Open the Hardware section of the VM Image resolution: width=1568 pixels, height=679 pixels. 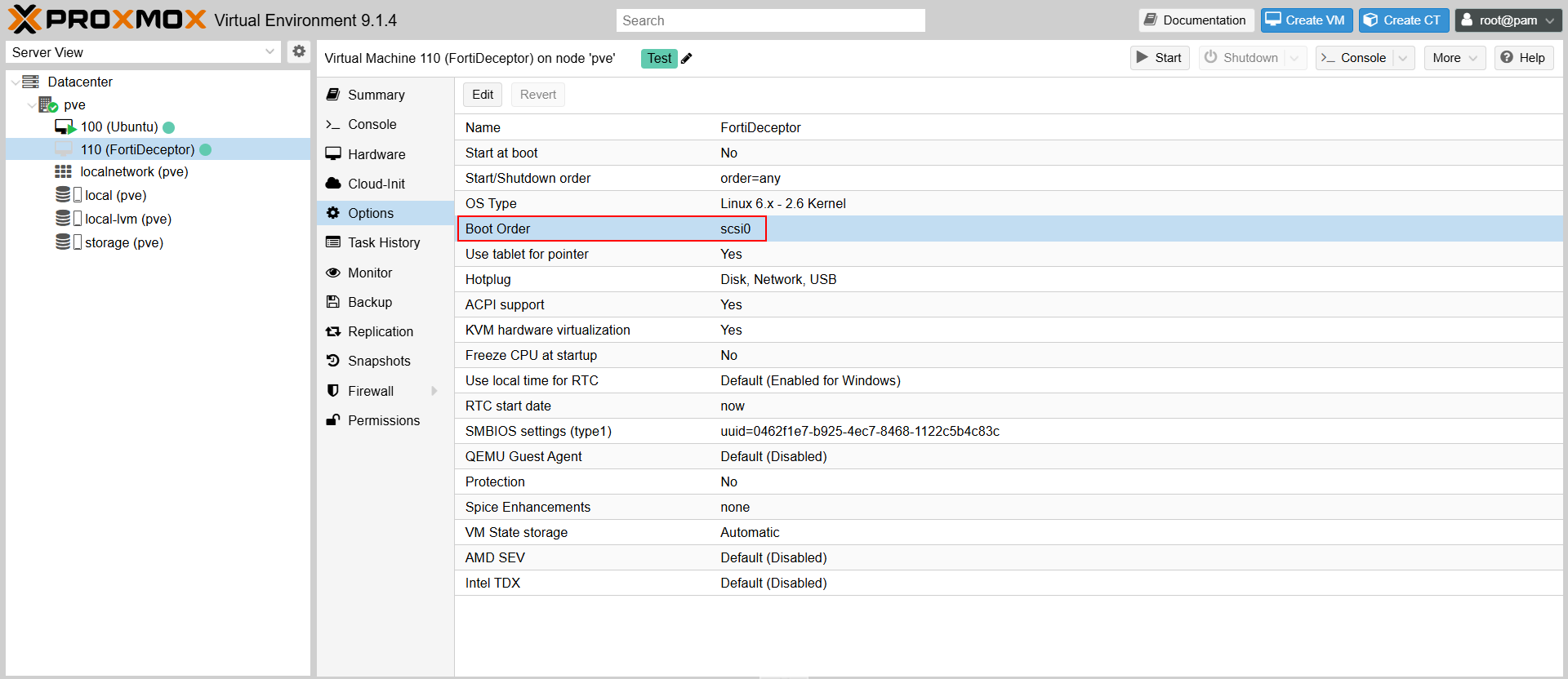[x=376, y=154]
